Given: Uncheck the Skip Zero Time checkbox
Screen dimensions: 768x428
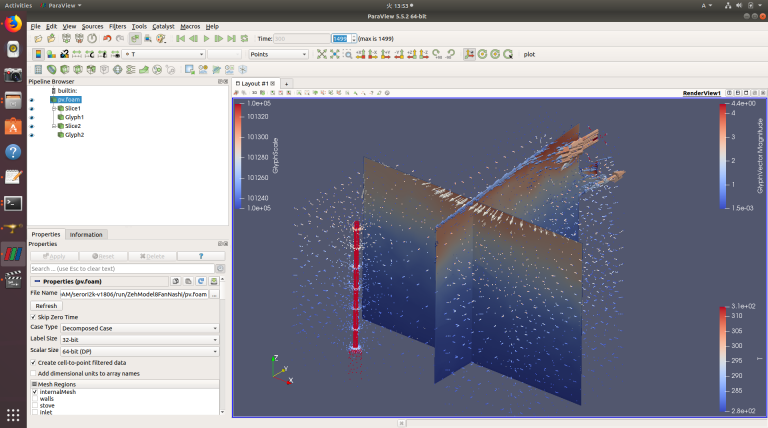Looking at the screenshot, I should pos(33,316).
